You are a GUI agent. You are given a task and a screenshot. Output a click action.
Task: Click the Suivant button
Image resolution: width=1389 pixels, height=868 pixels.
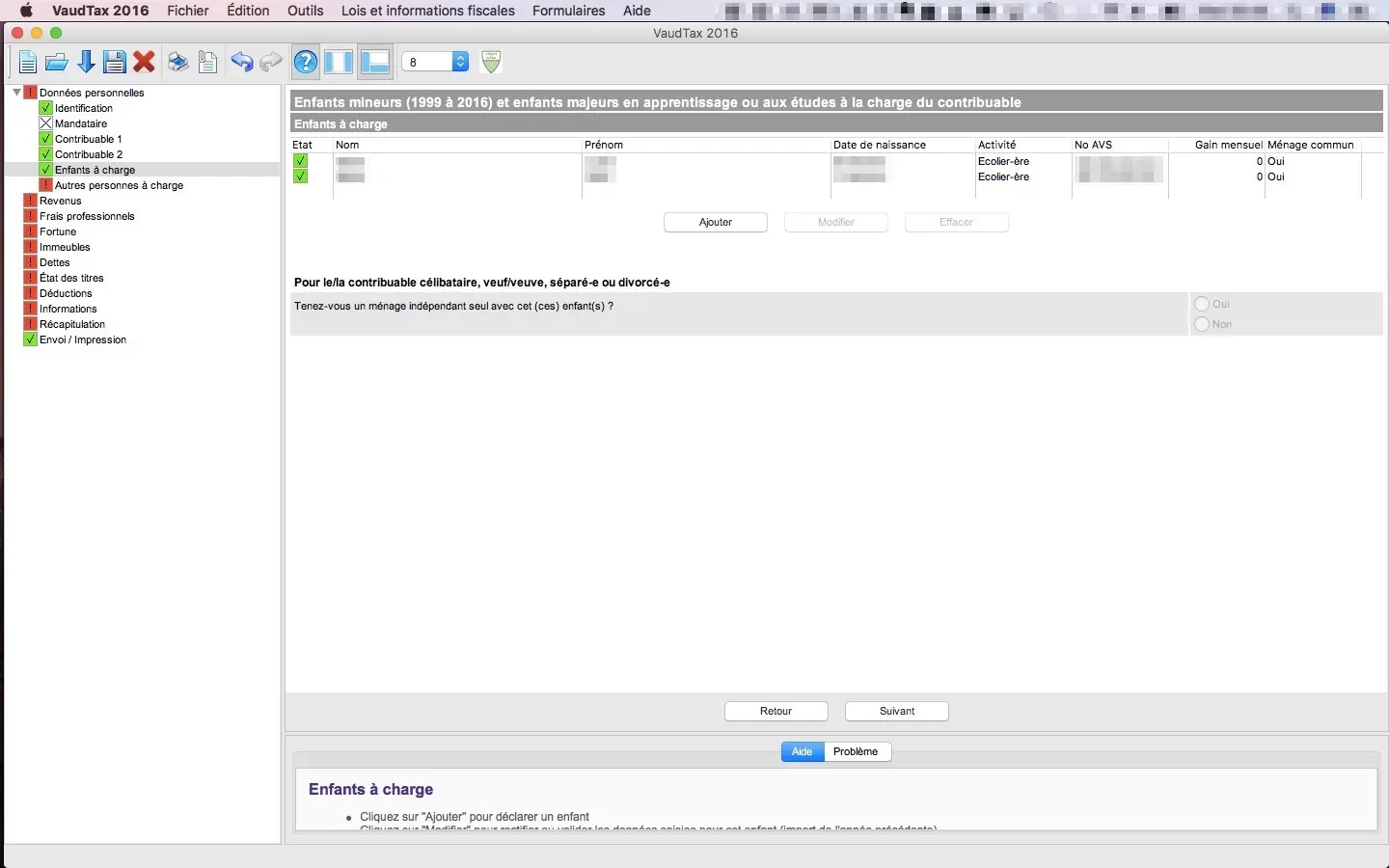click(897, 711)
